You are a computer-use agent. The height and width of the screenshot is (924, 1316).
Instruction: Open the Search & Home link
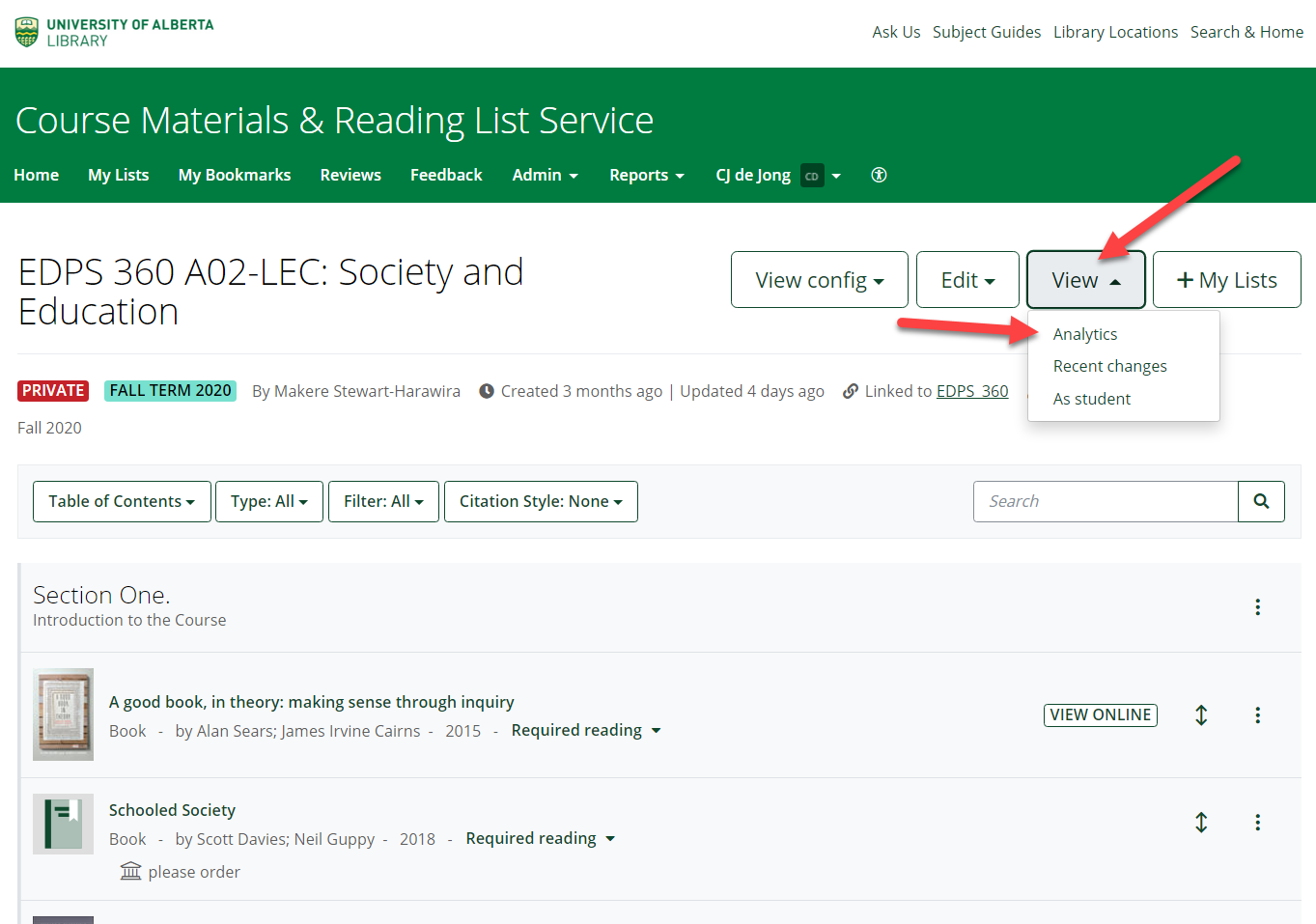coord(1246,32)
